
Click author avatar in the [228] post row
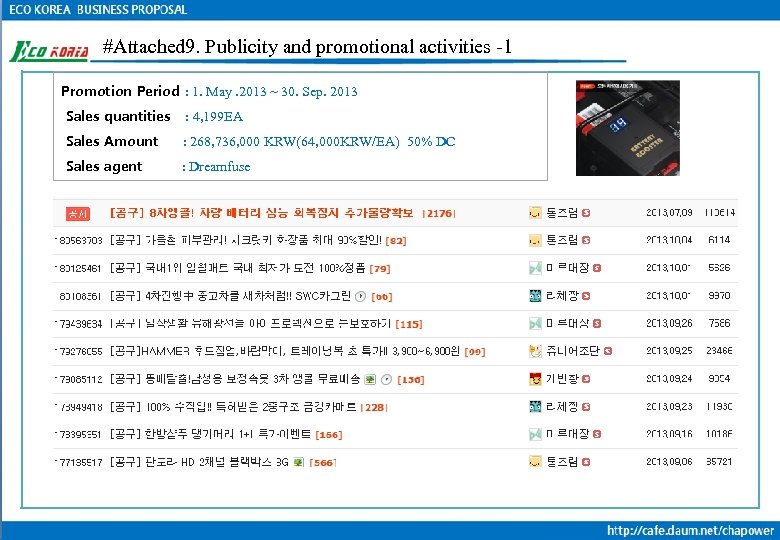pyautogui.click(x=535, y=407)
